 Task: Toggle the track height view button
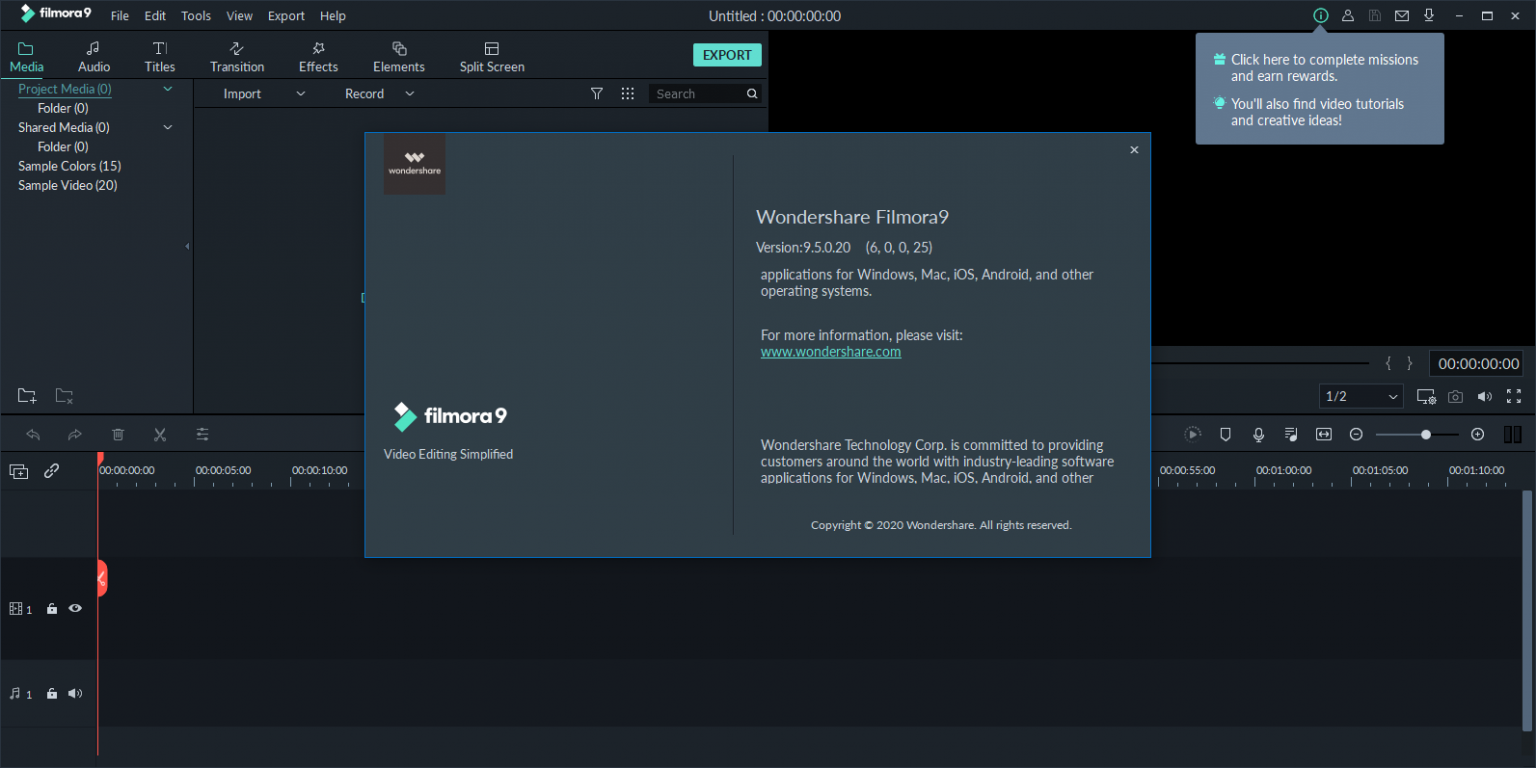click(x=1512, y=434)
